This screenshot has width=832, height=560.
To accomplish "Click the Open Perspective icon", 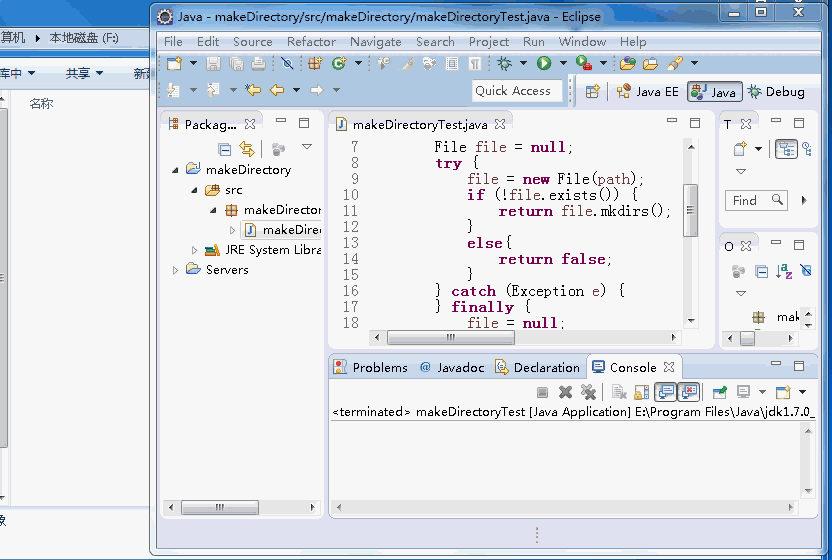I will [x=593, y=91].
